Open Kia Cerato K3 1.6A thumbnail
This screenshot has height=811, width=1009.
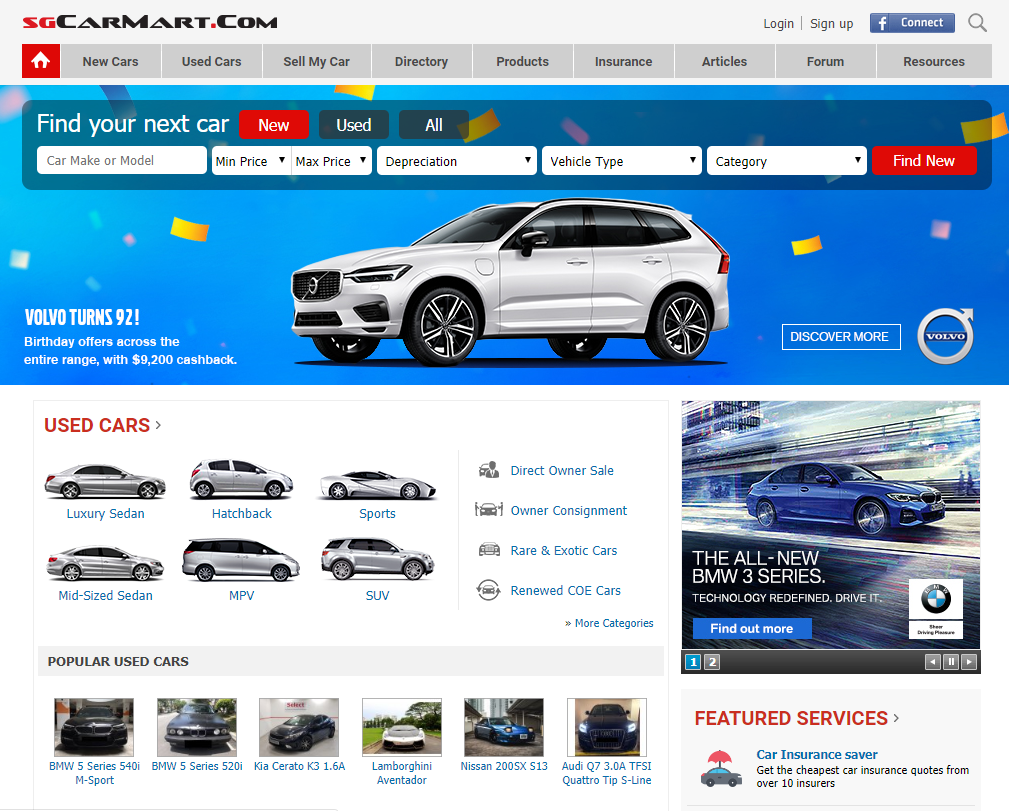(x=299, y=727)
